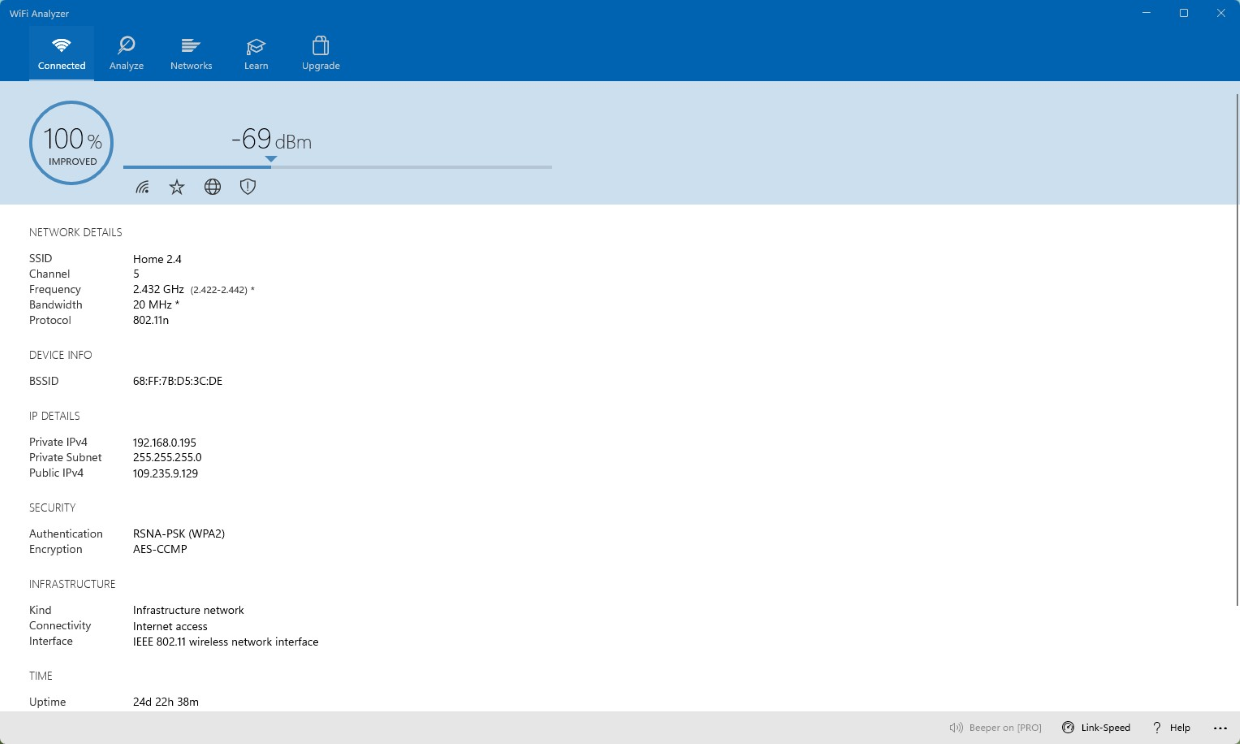
Task: Open the ellipsis overflow menu
Action: tap(1221, 727)
